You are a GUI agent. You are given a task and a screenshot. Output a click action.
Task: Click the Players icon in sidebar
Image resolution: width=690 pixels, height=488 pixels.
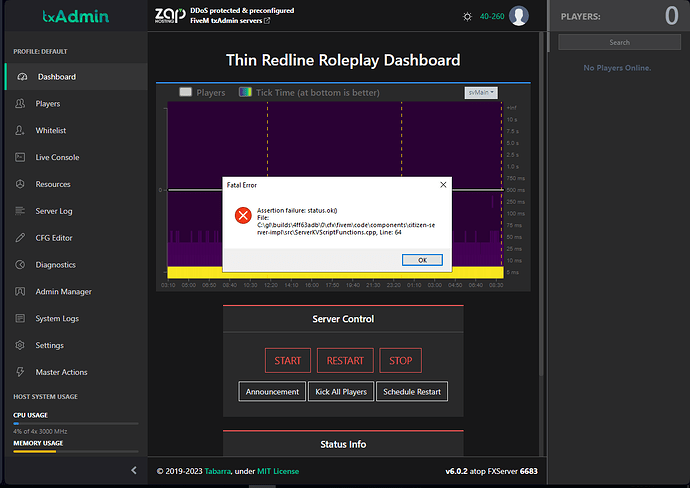pos(21,104)
